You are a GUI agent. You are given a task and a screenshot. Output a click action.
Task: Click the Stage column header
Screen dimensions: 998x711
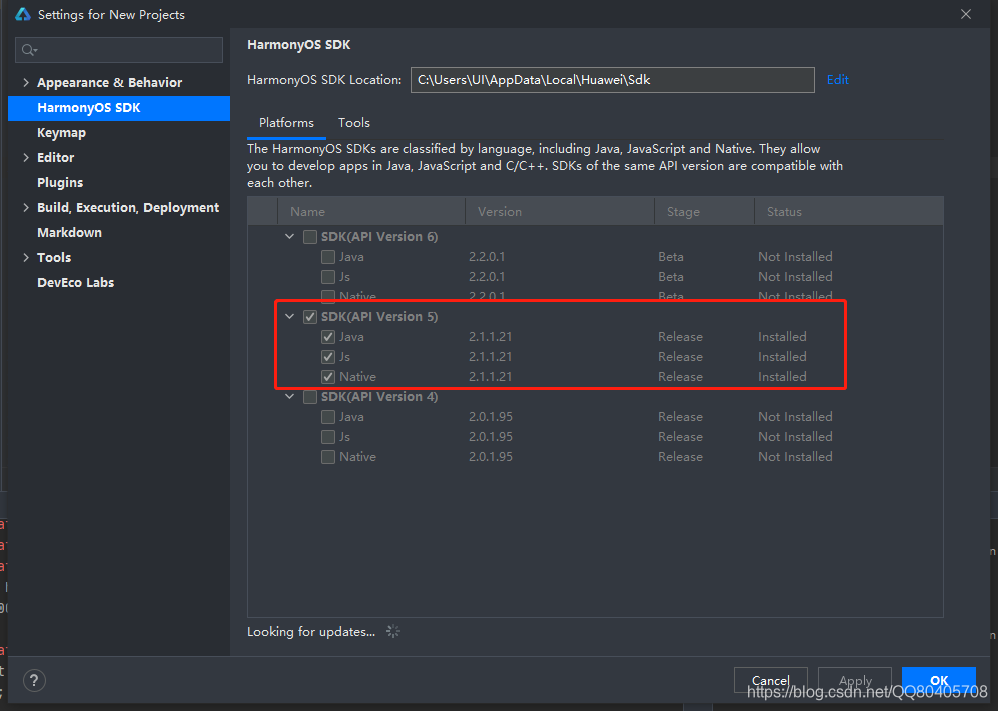(705, 211)
